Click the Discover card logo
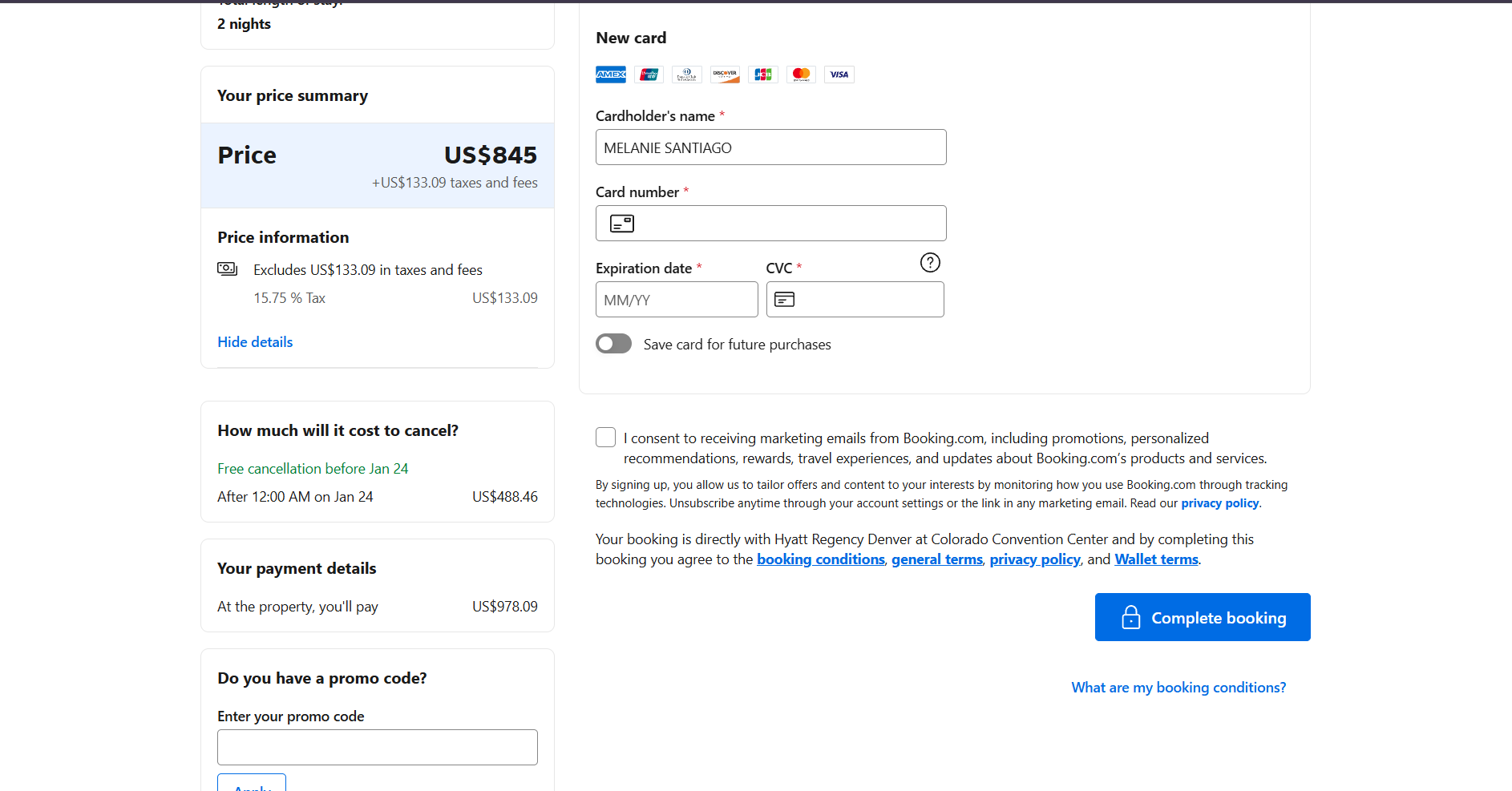The image size is (1512, 791). point(725,75)
